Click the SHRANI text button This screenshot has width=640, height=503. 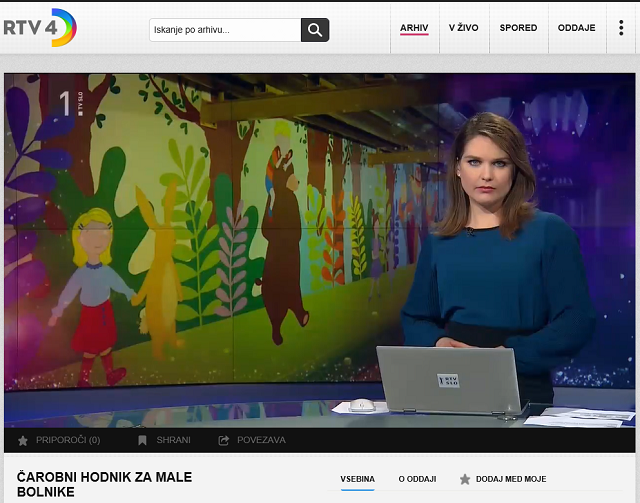point(173,440)
